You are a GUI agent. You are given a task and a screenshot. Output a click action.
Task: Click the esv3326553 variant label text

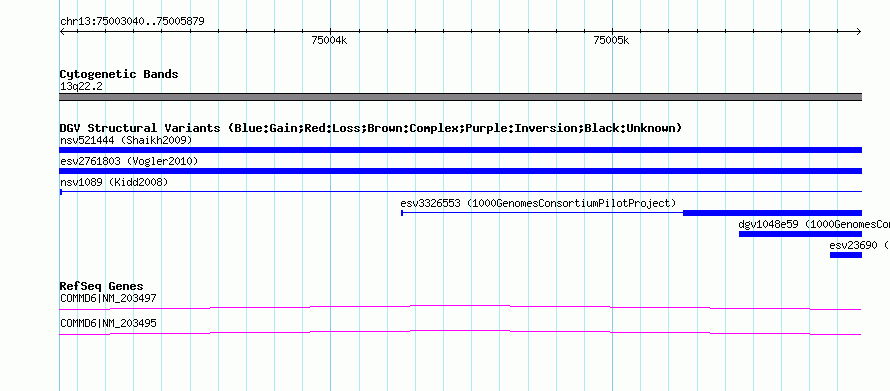click(x=538, y=203)
